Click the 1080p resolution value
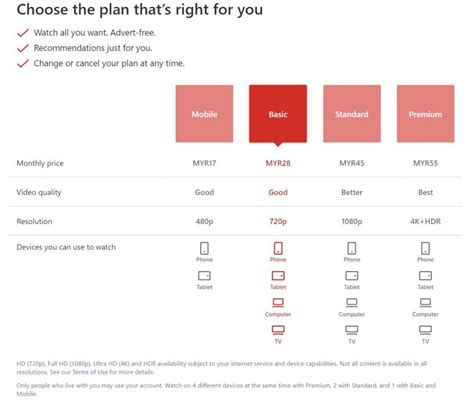The width and height of the screenshot is (474, 404). [x=352, y=221]
